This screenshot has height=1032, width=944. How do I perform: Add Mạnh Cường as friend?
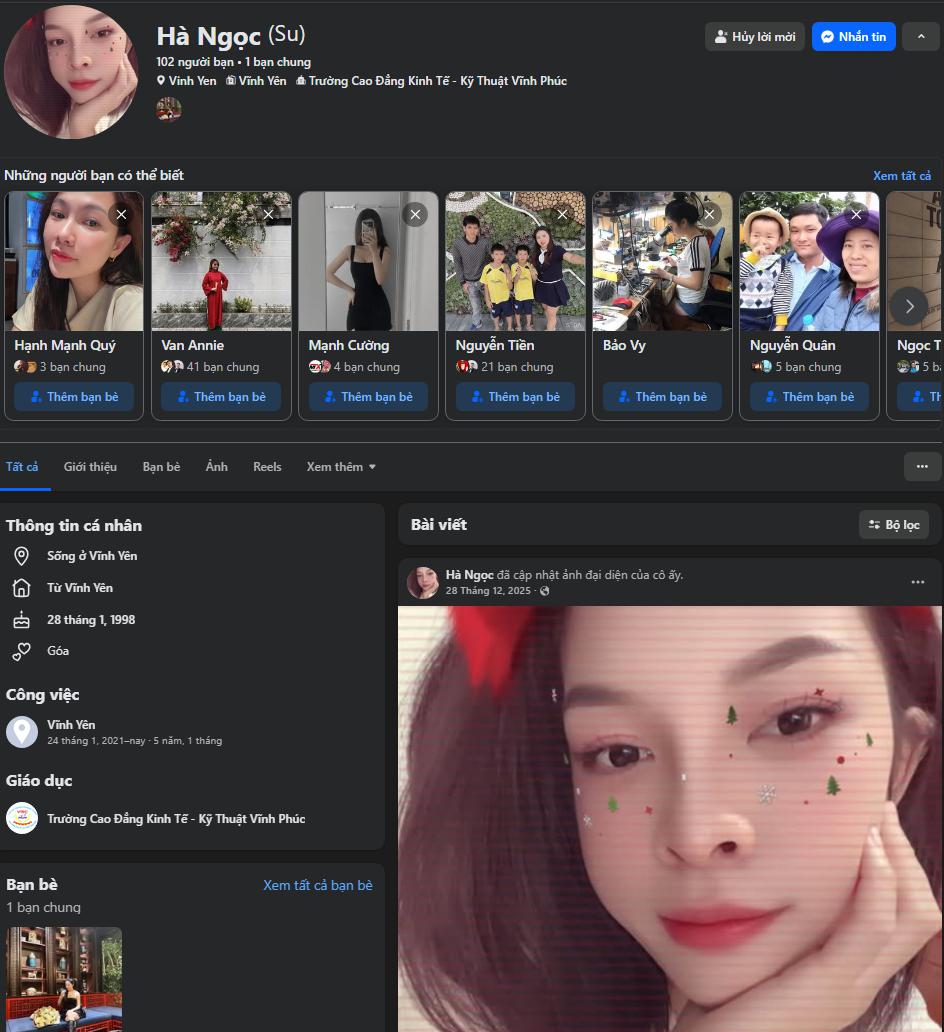(x=368, y=397)
